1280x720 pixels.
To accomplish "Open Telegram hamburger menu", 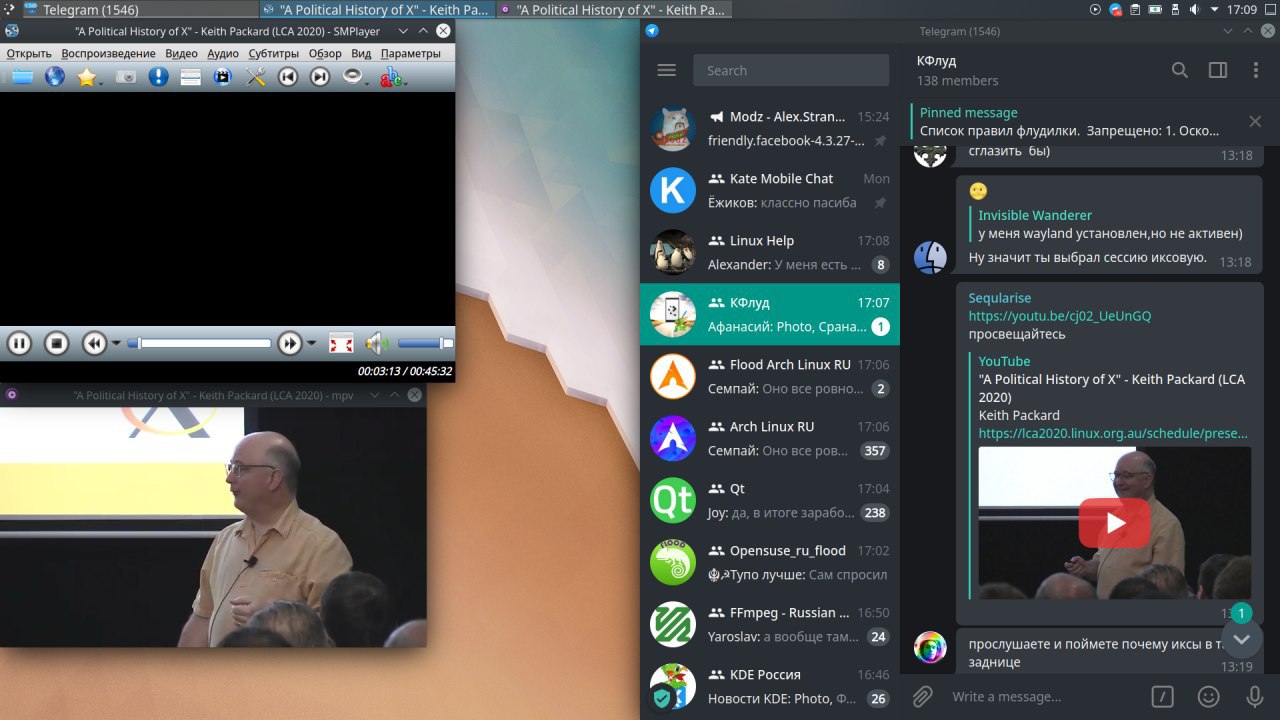I will click(667, 70).
